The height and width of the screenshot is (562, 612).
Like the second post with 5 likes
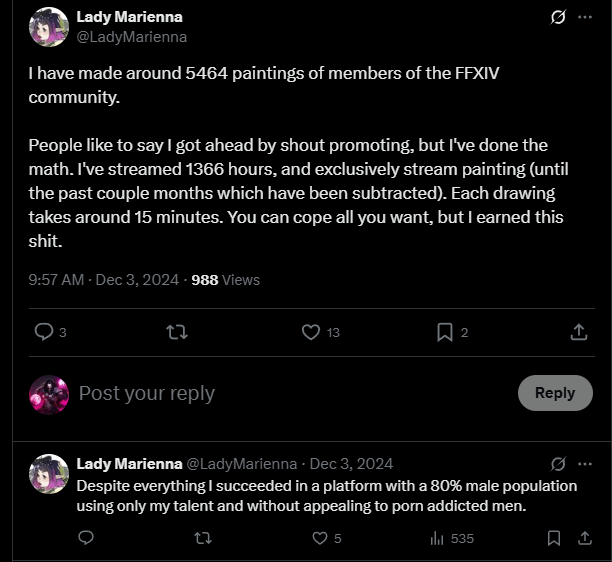[x=320, y=538]
